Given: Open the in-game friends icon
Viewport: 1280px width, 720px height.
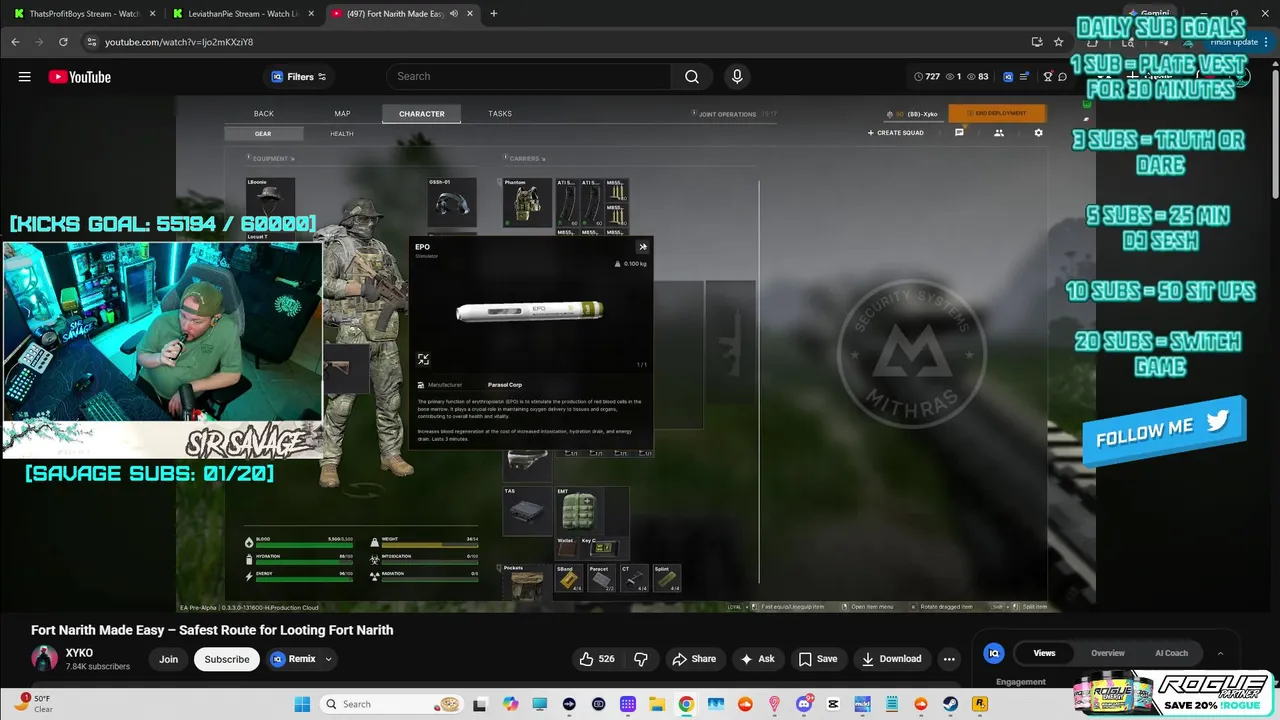Looking at the screenshot, I should (x=998, y=133).
